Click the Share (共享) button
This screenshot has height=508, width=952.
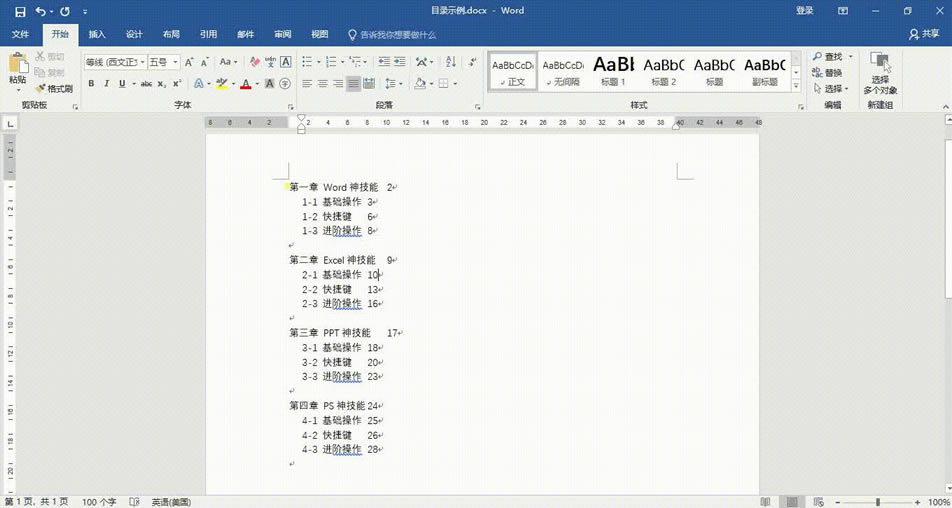(923, 35)
